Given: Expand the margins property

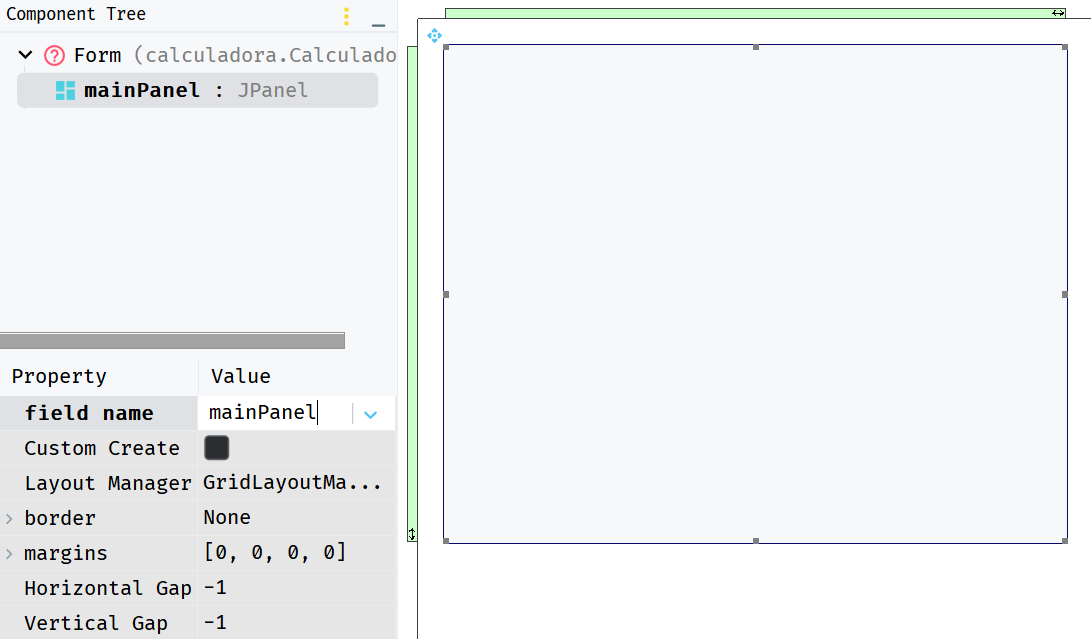Looking at the screenshot, I should click(9, 552).
